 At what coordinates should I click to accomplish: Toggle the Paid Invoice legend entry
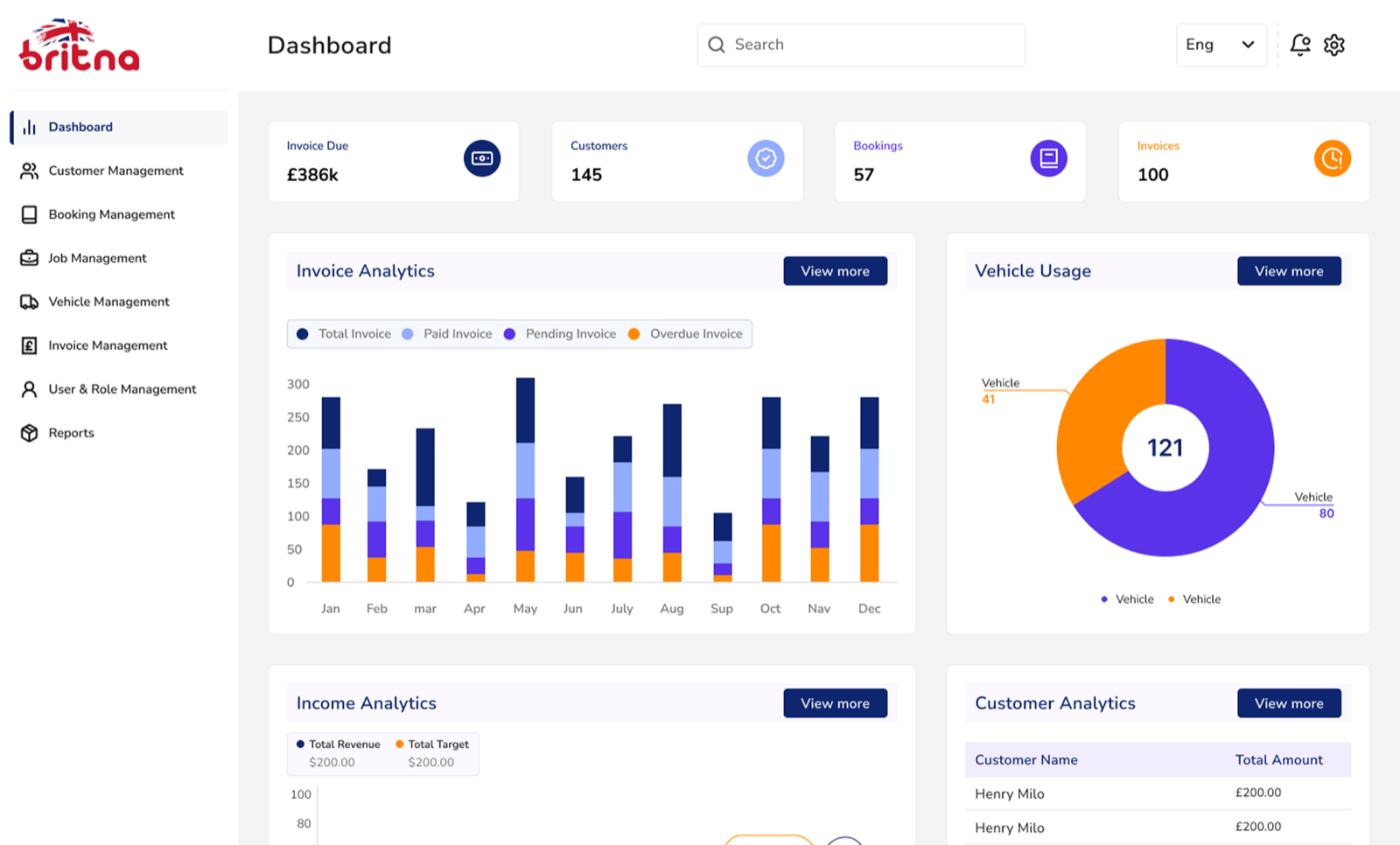tap(447, 334)
